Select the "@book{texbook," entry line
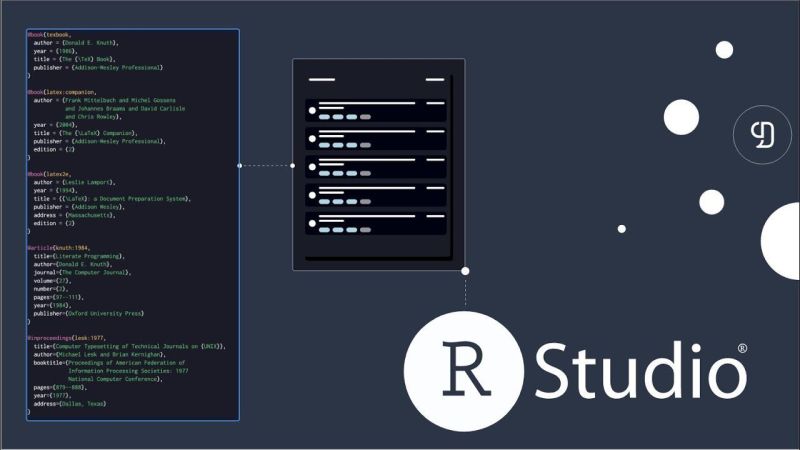 49,35
